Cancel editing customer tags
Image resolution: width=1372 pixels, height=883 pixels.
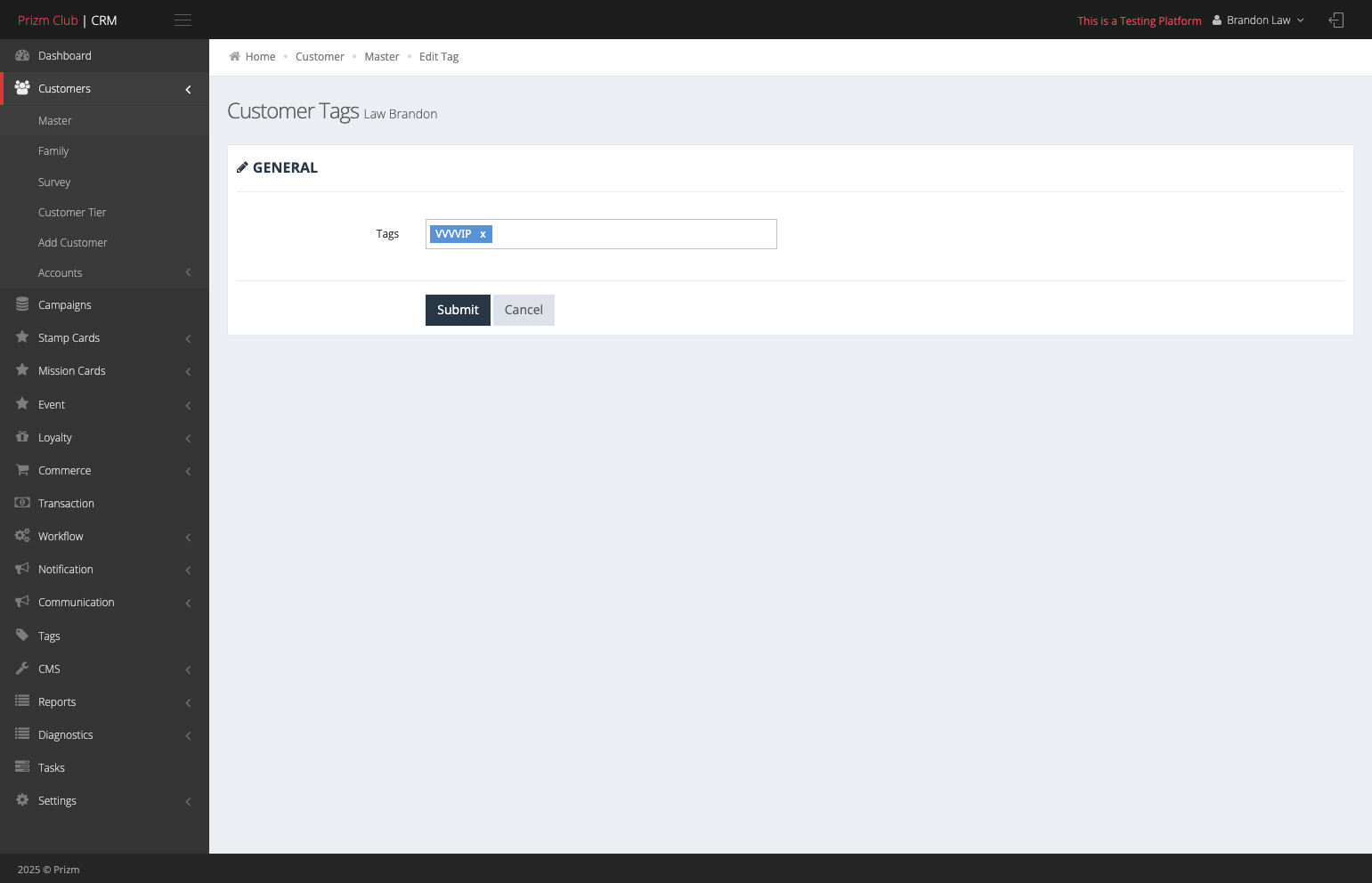[x=524, y=310]
